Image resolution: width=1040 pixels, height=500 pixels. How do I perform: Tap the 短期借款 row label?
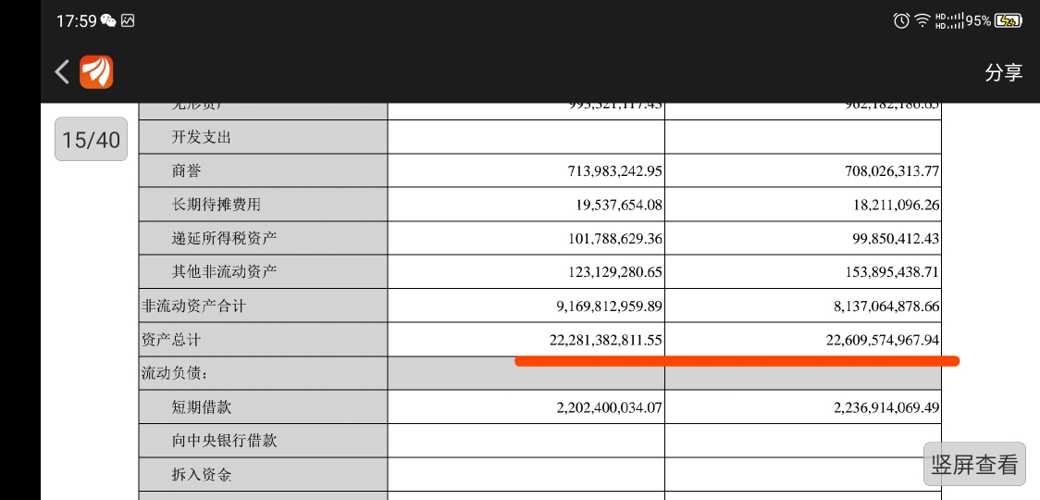(x=202, y=408)
